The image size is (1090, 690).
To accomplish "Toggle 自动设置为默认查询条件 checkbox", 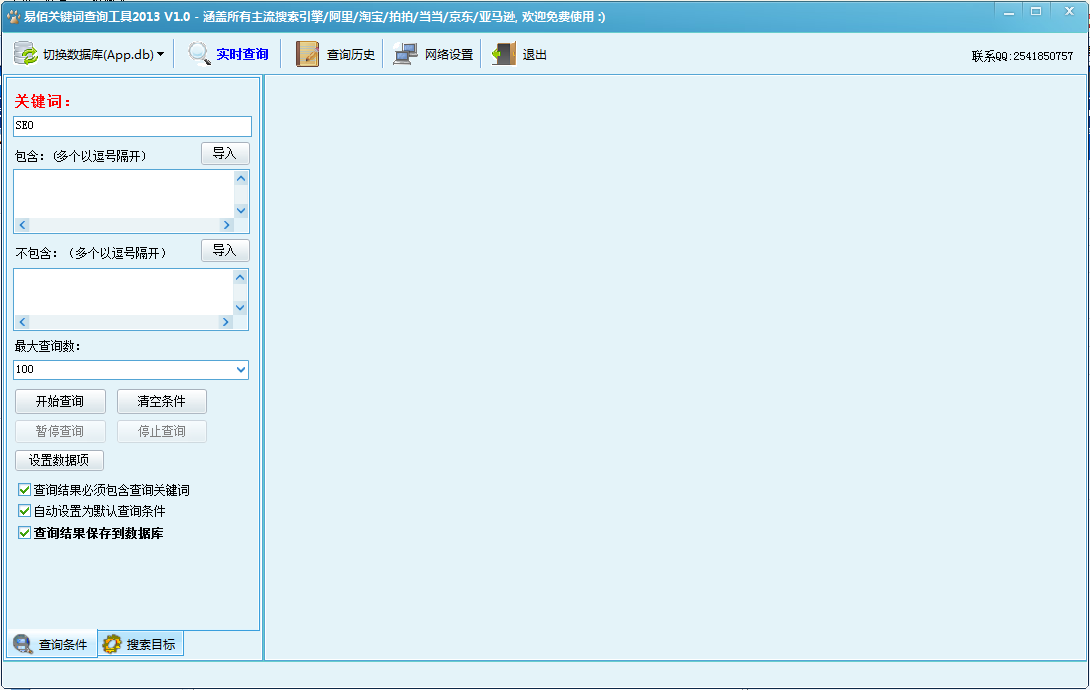I will click(x=25, y=511).
